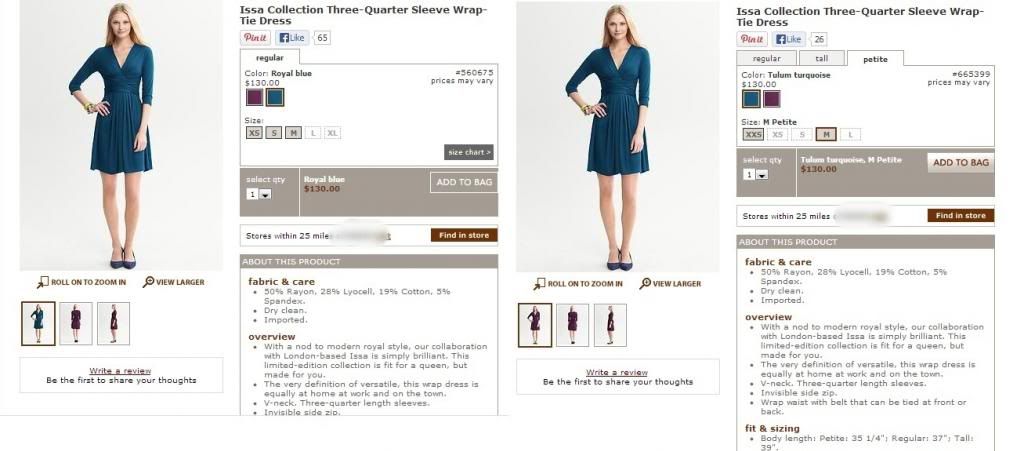The height and width of the screenshot is (451, 1024).
Task: Click right Roll On To Zoom In icon
Action: pos(539,283)
